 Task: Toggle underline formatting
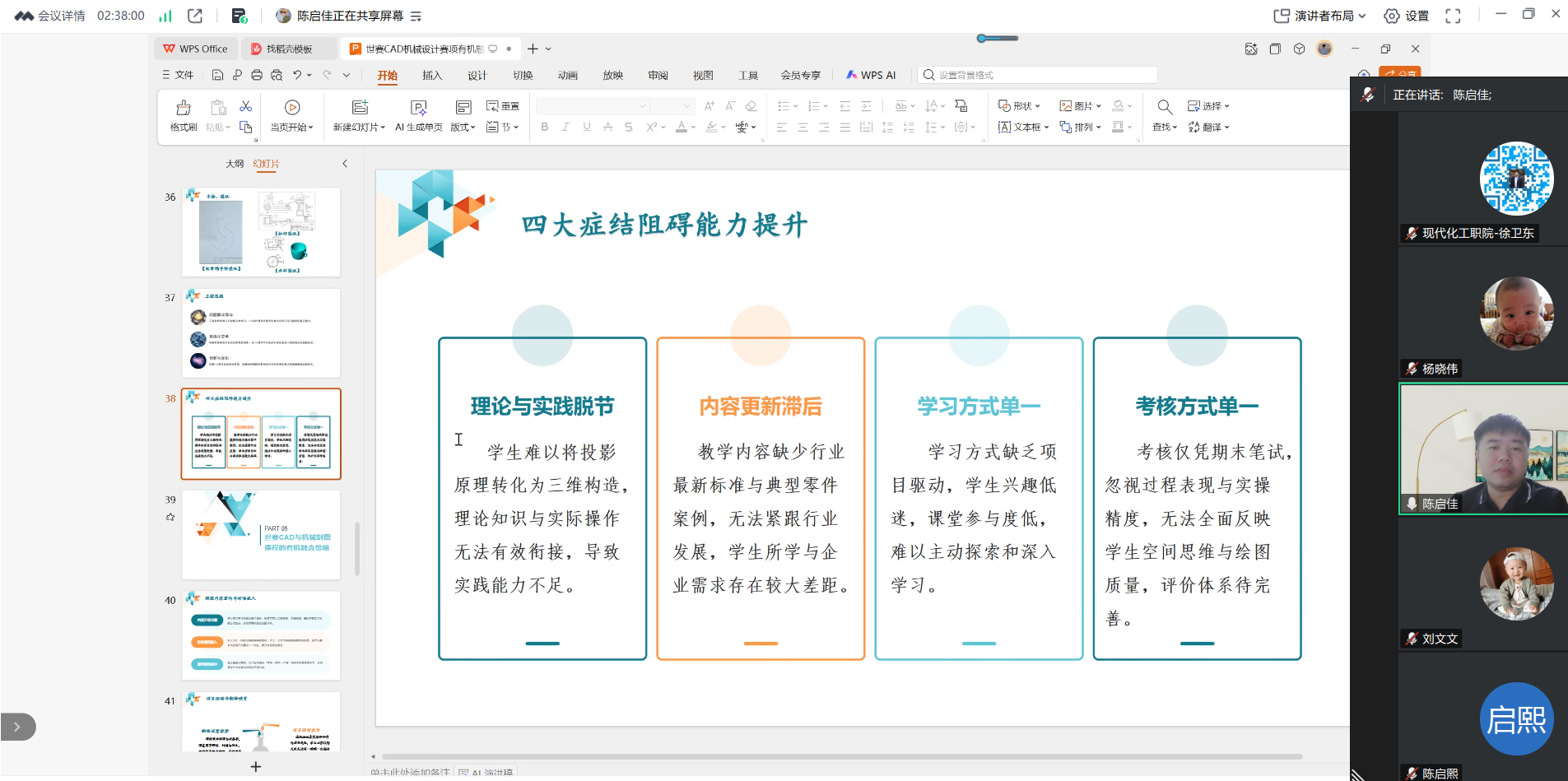coord(587,127)
